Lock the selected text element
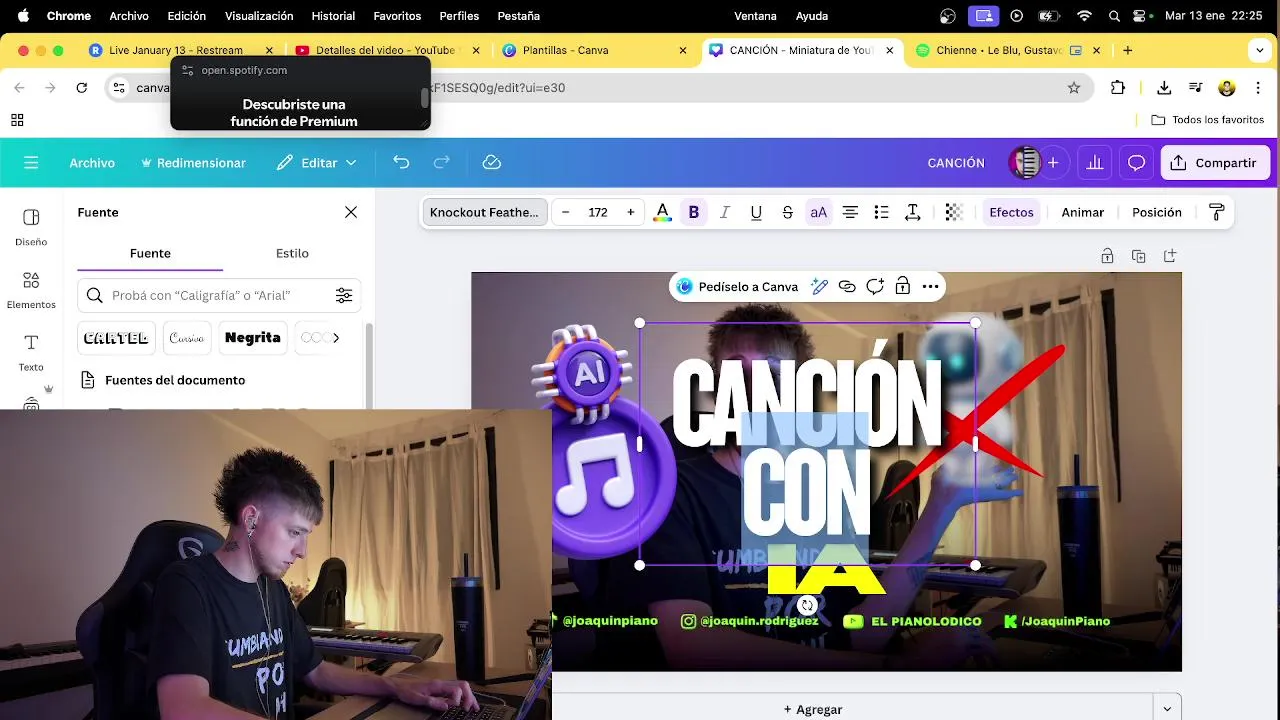The width and height of the screenshot is (1280, 720). [902, 287]
